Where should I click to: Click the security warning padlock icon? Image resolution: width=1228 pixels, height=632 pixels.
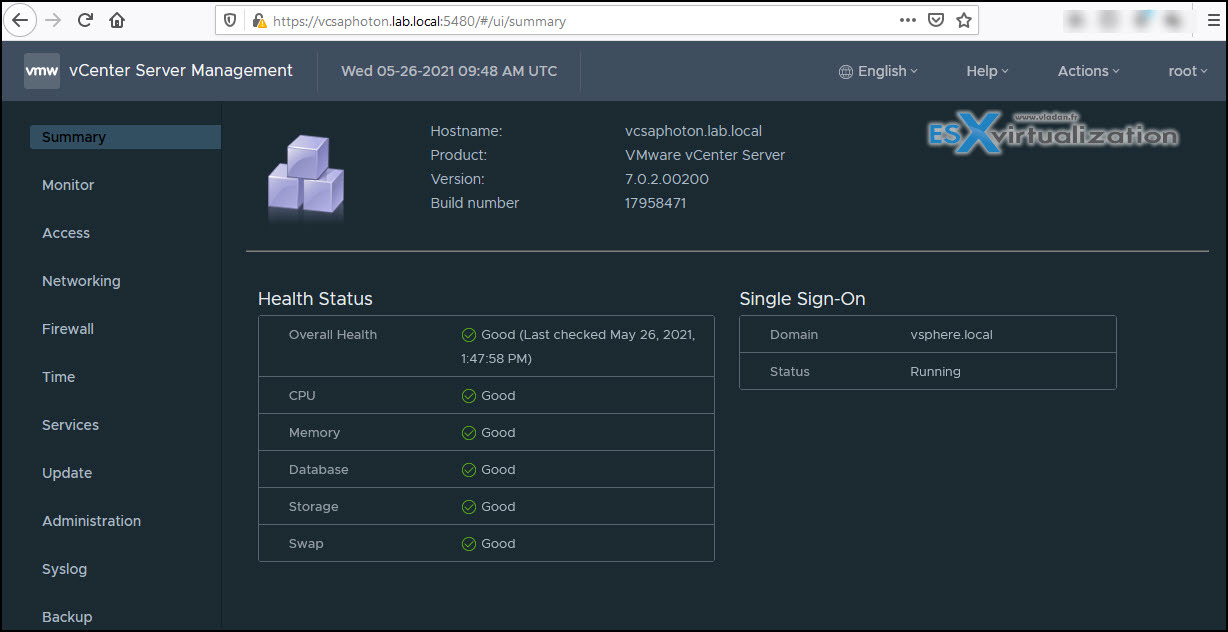point(259,20)
